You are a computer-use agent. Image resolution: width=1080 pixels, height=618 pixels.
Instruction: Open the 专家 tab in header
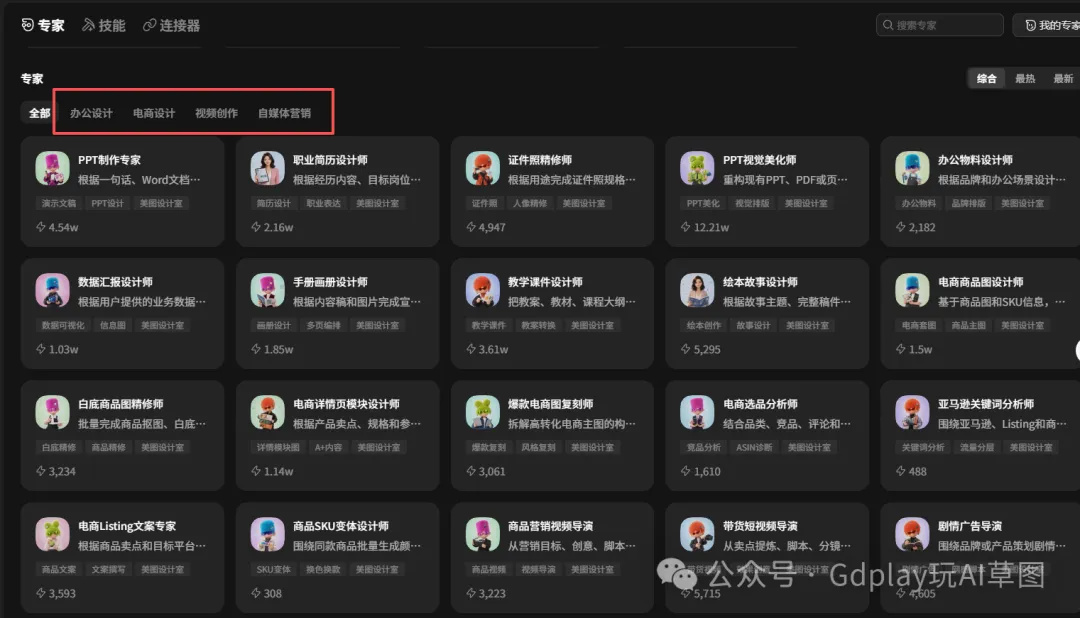[43, 25]
